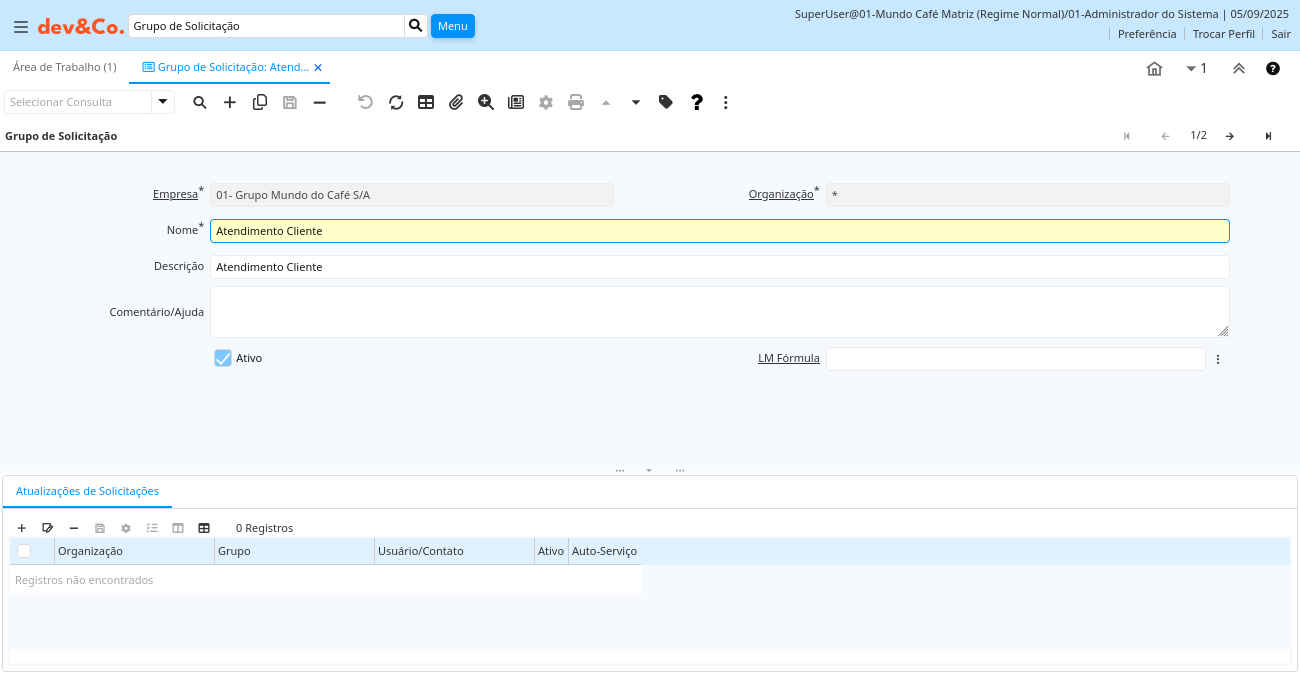Go to home via house icon
1300x674 pixels.
coord(1154,68)
